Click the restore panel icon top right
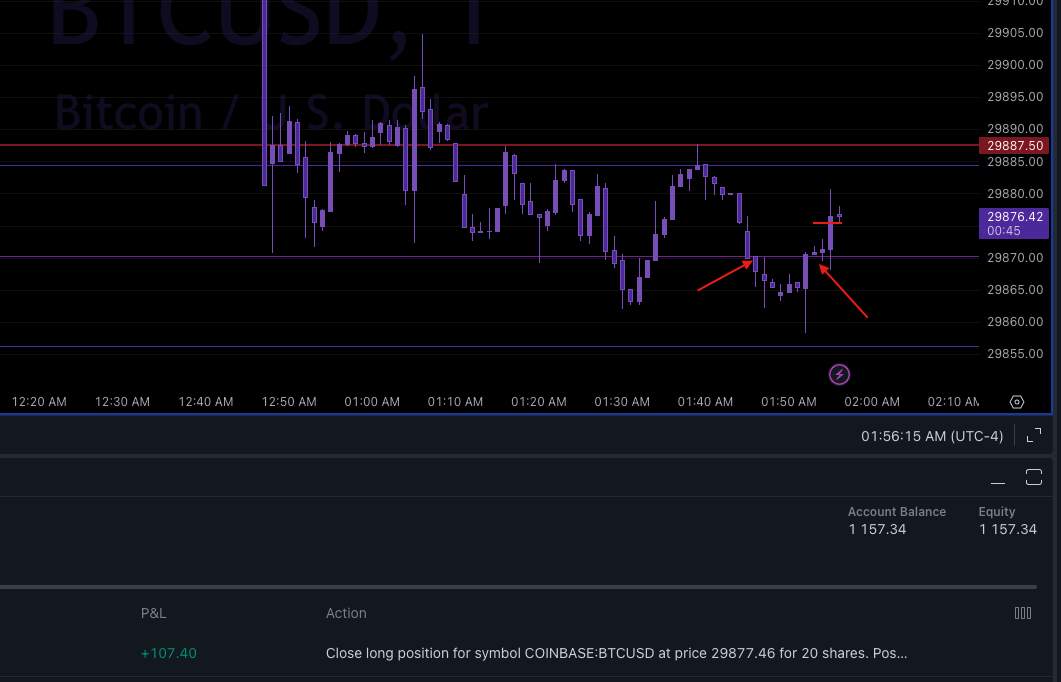Screen dimensions: 1061x682 pos(1034,477)
